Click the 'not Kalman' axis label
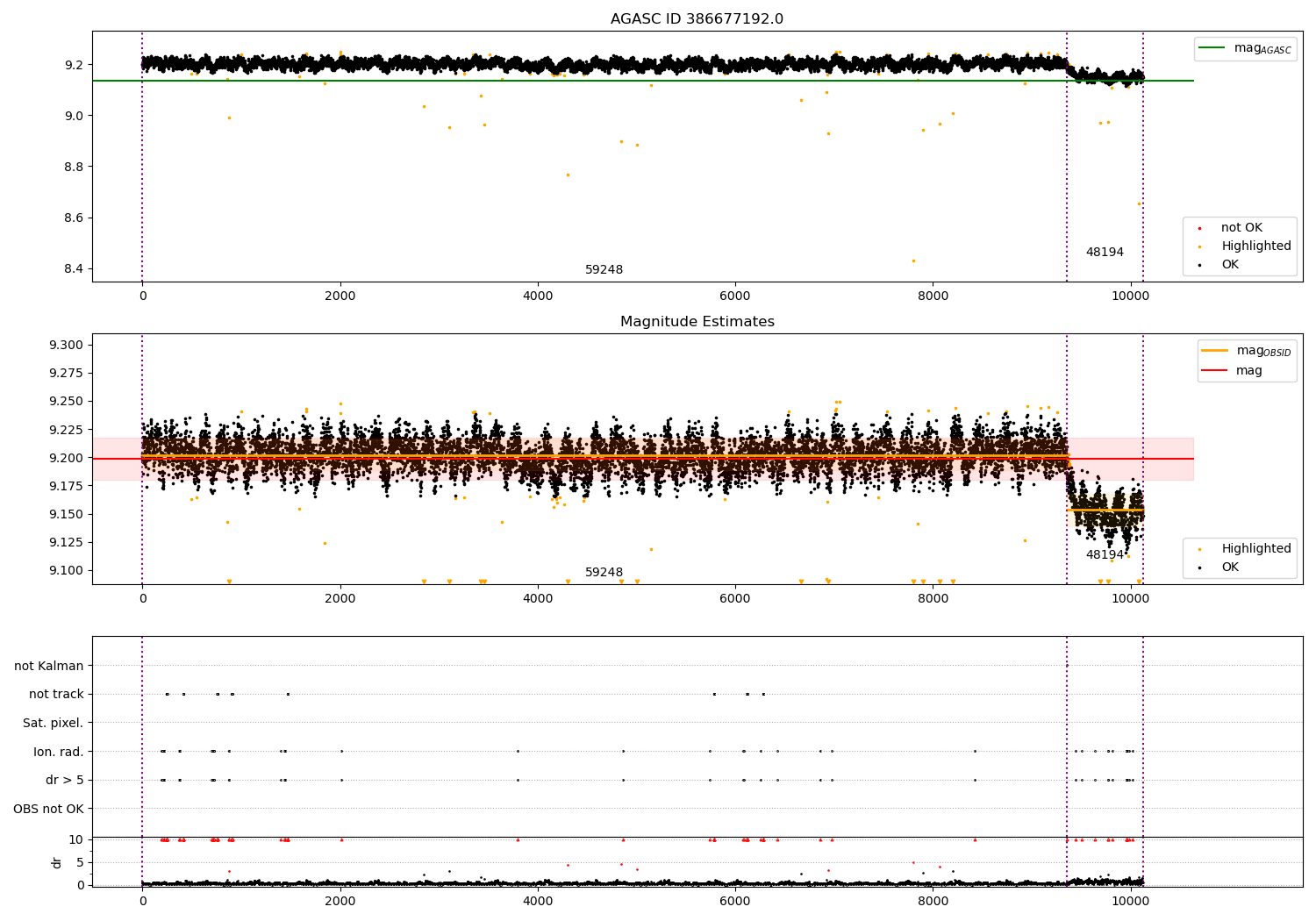This screenshot has height=921, width=1316. coord(49,667)
